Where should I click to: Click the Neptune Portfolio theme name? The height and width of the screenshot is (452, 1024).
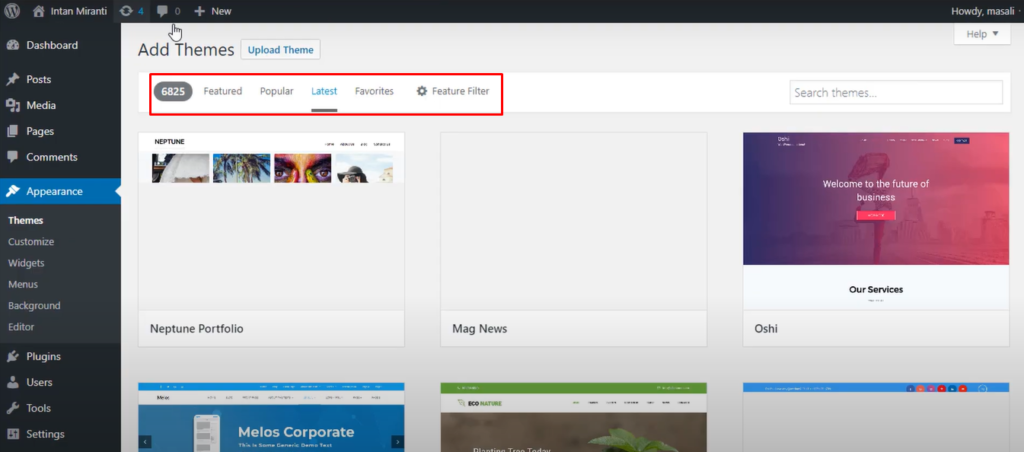(x=197, y=329)
